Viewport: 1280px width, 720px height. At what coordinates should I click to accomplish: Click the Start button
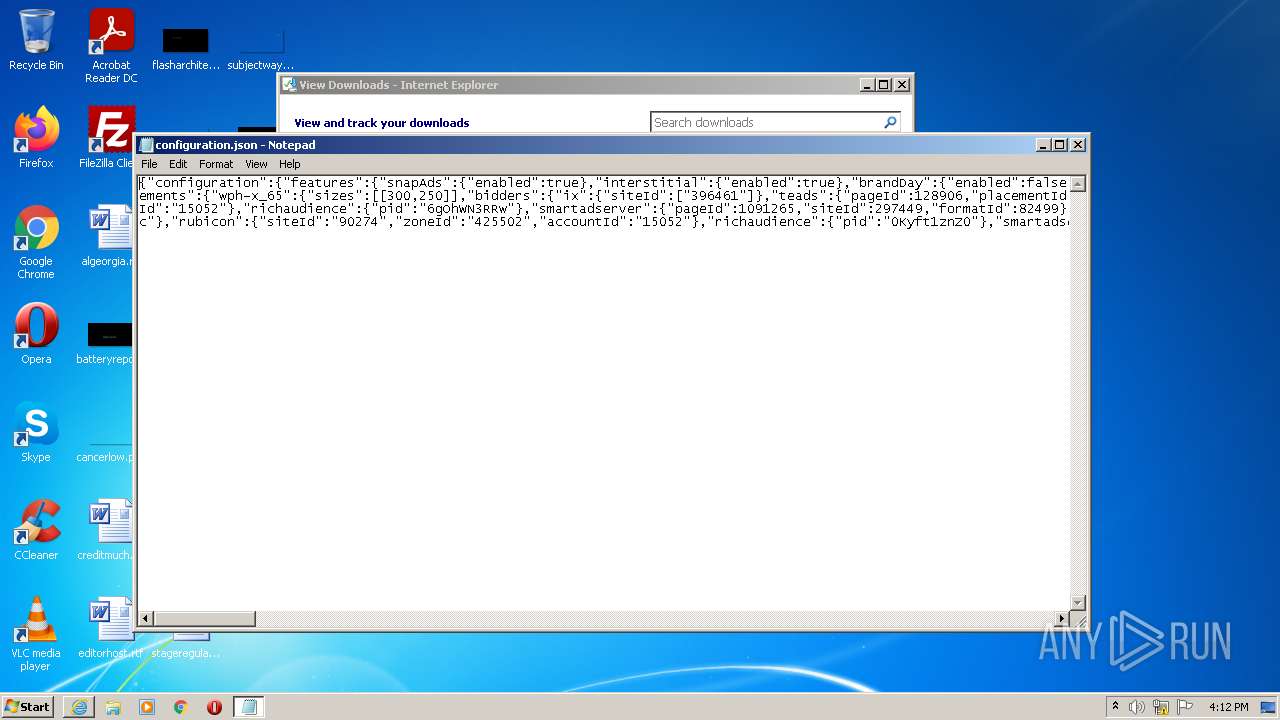pos(27,707)
